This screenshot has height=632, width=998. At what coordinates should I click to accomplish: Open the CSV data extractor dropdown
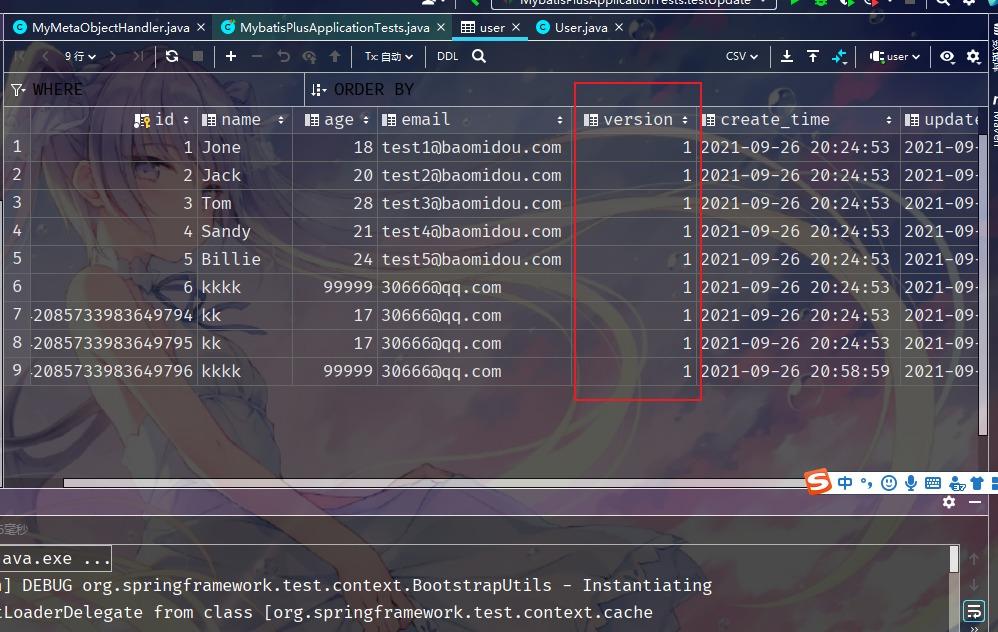coord(741,57)
